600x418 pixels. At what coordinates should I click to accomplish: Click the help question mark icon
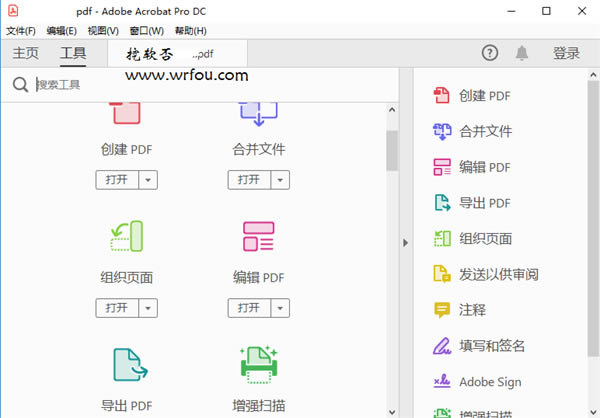click(x=490, y=53)
